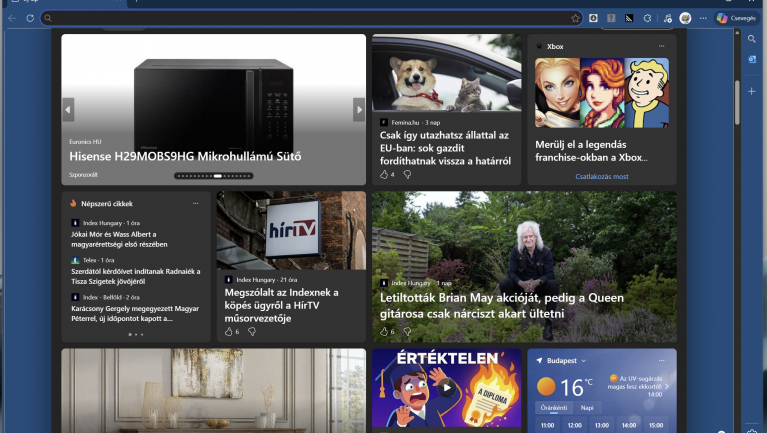Click the Xbox card title
The height and width of the screenshot is (433, 767).
point(555,46)
